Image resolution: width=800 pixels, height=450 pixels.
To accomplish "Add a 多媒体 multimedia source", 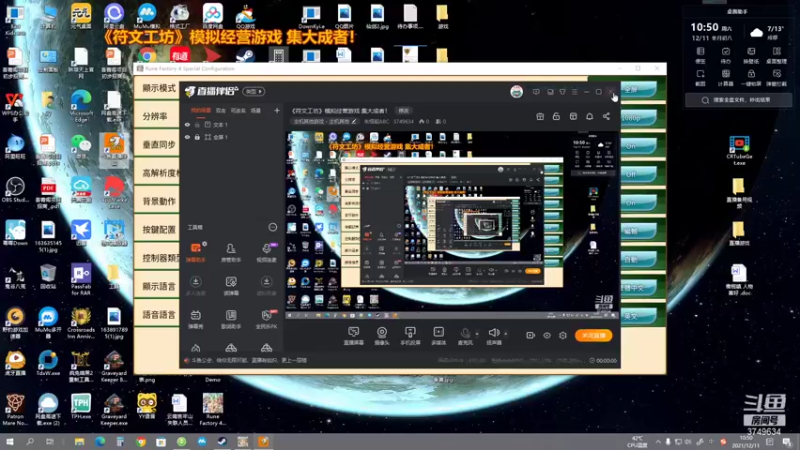I will [438, 336].
